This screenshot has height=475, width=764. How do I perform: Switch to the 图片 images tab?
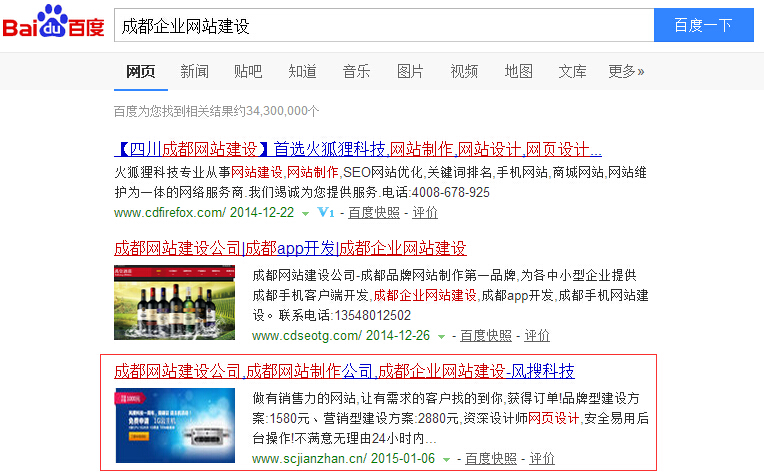410,71
